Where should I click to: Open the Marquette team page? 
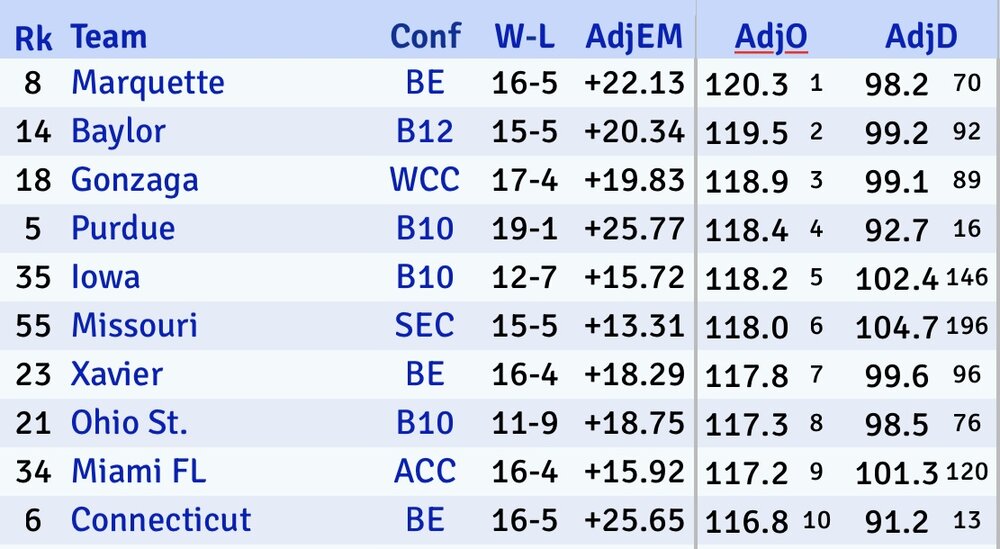[147, 83]
